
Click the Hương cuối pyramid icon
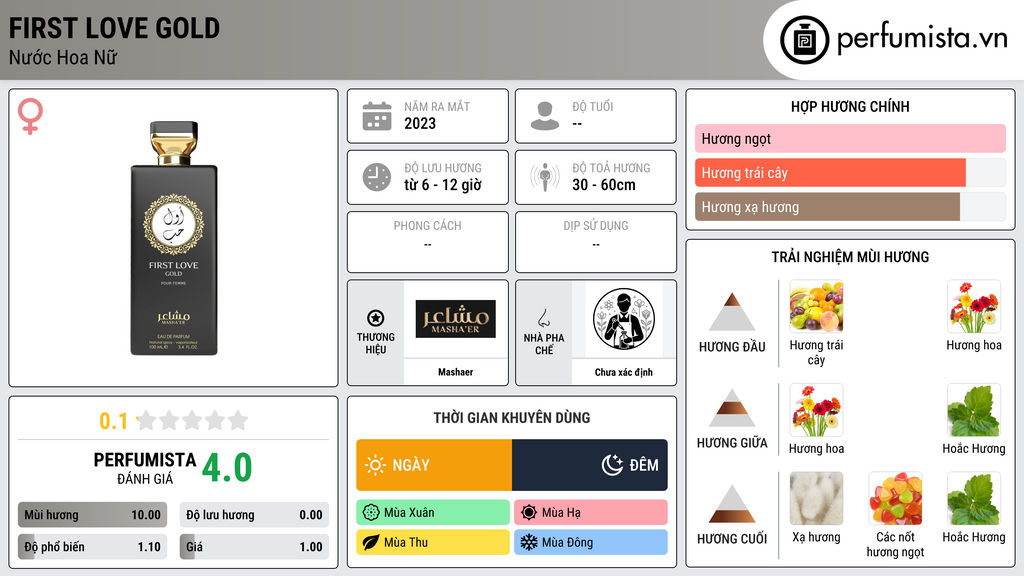732,504
